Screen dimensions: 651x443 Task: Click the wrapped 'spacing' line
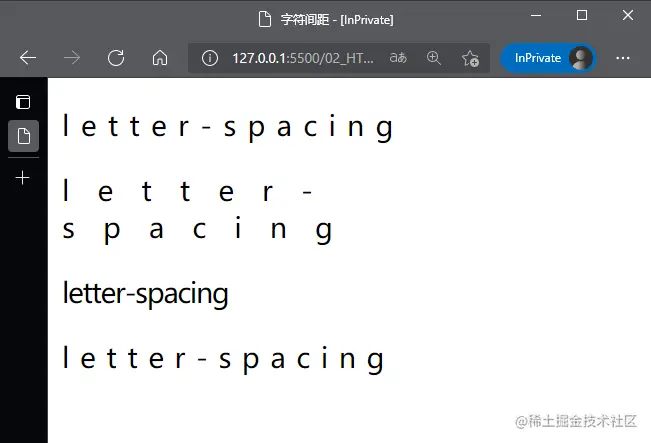point(198,230)
